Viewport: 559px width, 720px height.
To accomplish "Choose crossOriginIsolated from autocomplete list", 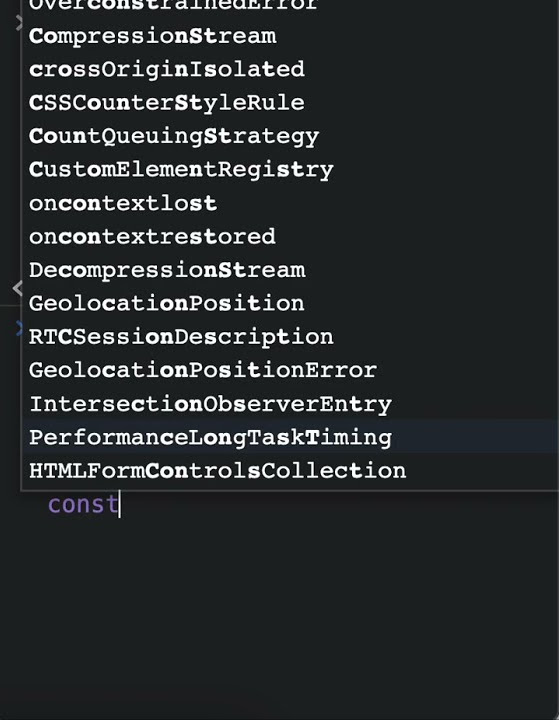I will [290, 69].
